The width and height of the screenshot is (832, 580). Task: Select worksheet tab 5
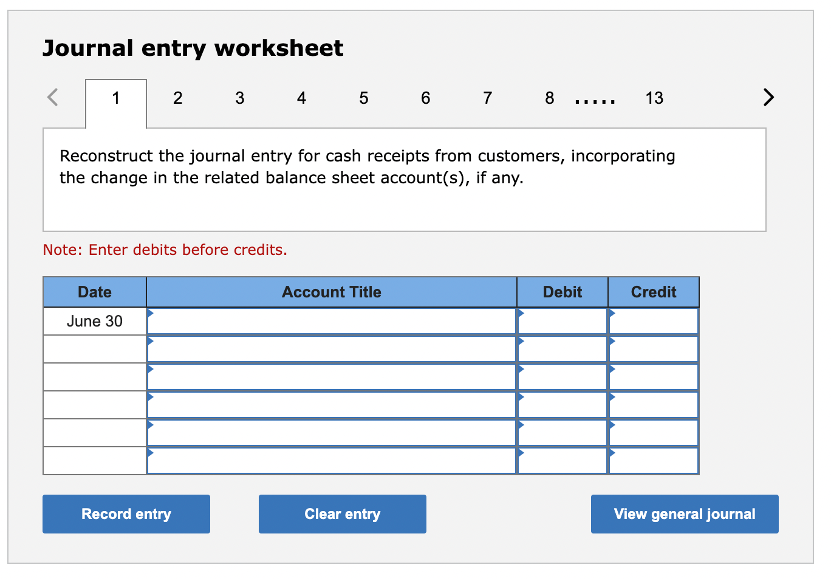[363, 98]
